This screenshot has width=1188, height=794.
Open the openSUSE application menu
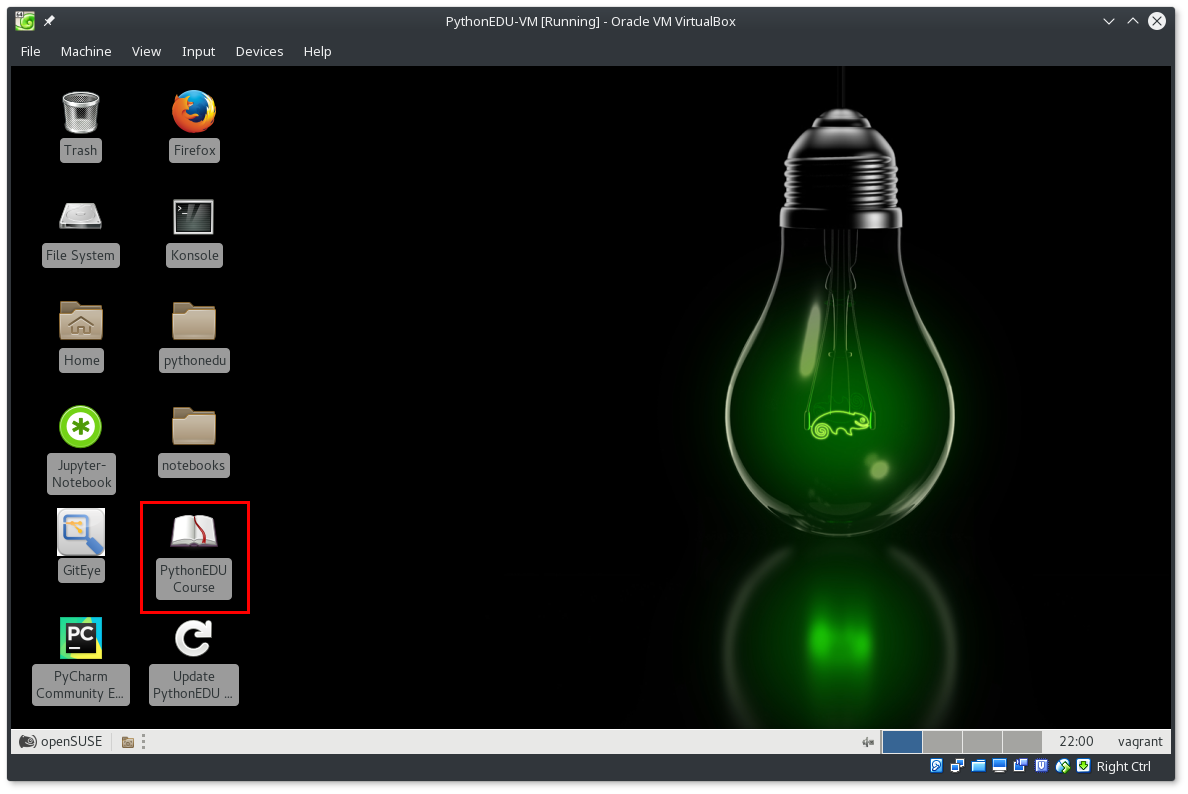point(61,741)
